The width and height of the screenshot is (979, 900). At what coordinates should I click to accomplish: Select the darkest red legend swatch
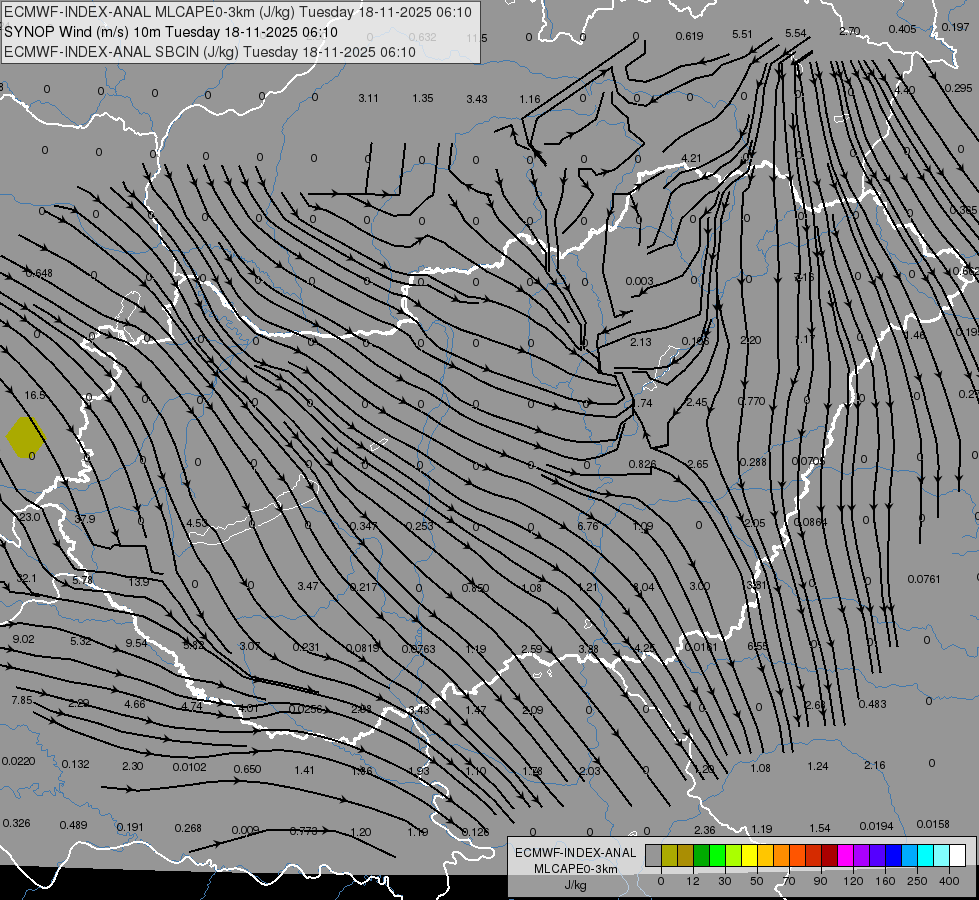pyautogui.click(x=829, y=856)
